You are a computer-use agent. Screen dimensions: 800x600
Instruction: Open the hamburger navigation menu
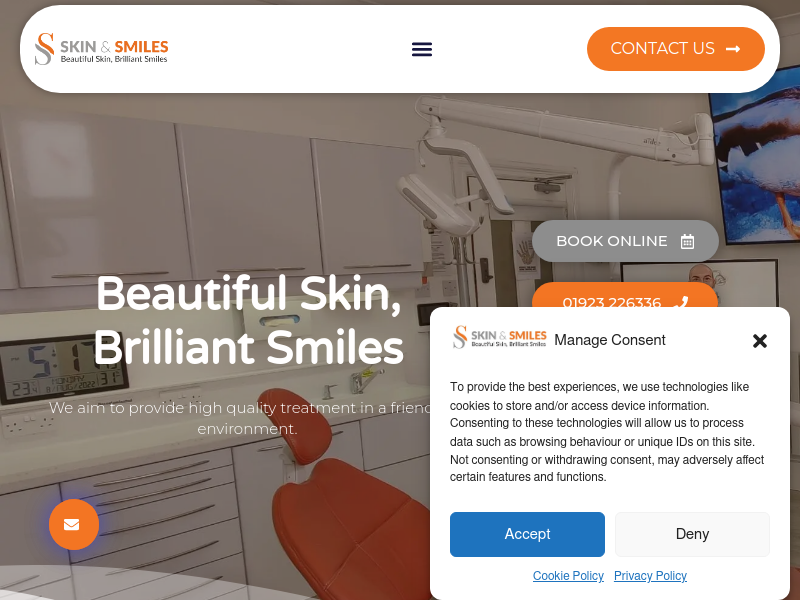421,49
